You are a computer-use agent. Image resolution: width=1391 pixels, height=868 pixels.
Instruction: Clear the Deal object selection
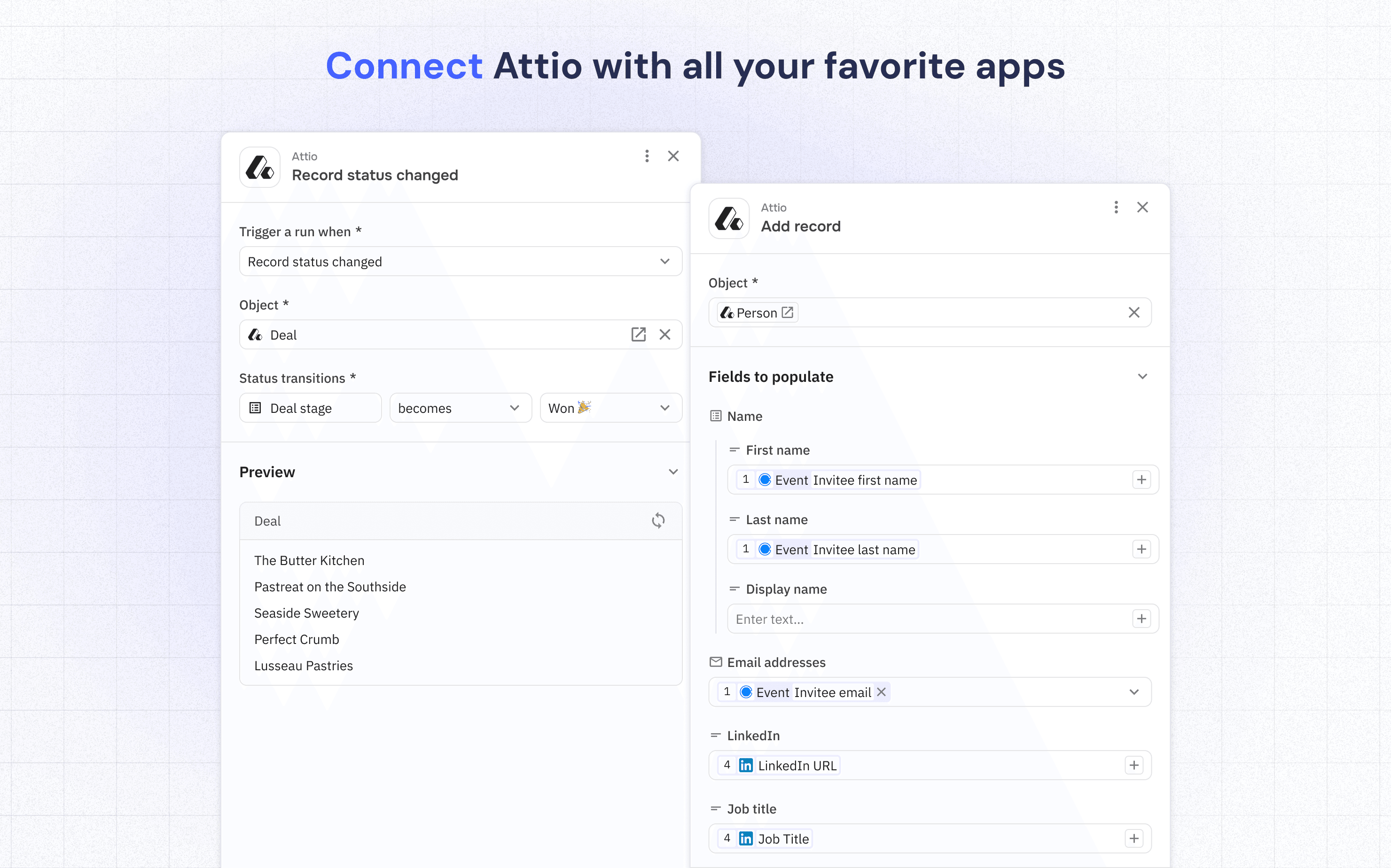click(x=664, y=335)
